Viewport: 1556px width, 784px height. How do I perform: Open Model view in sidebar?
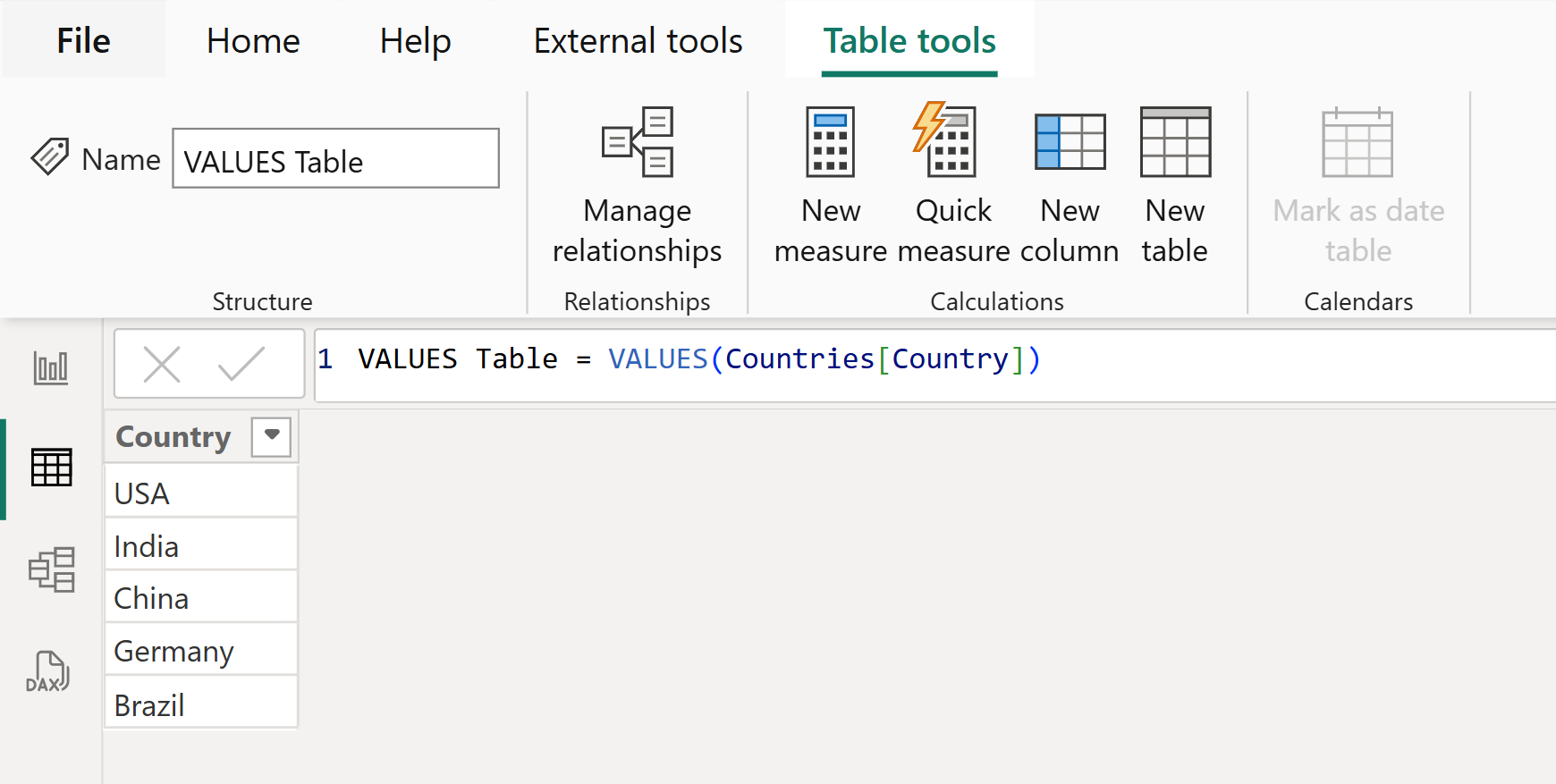[x=51, y=569]
